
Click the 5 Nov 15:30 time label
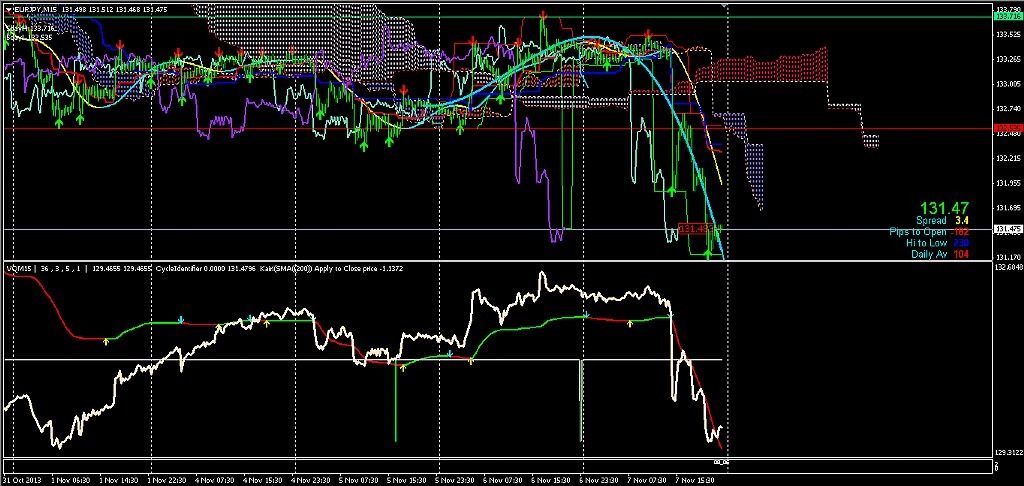click(406, 479)
